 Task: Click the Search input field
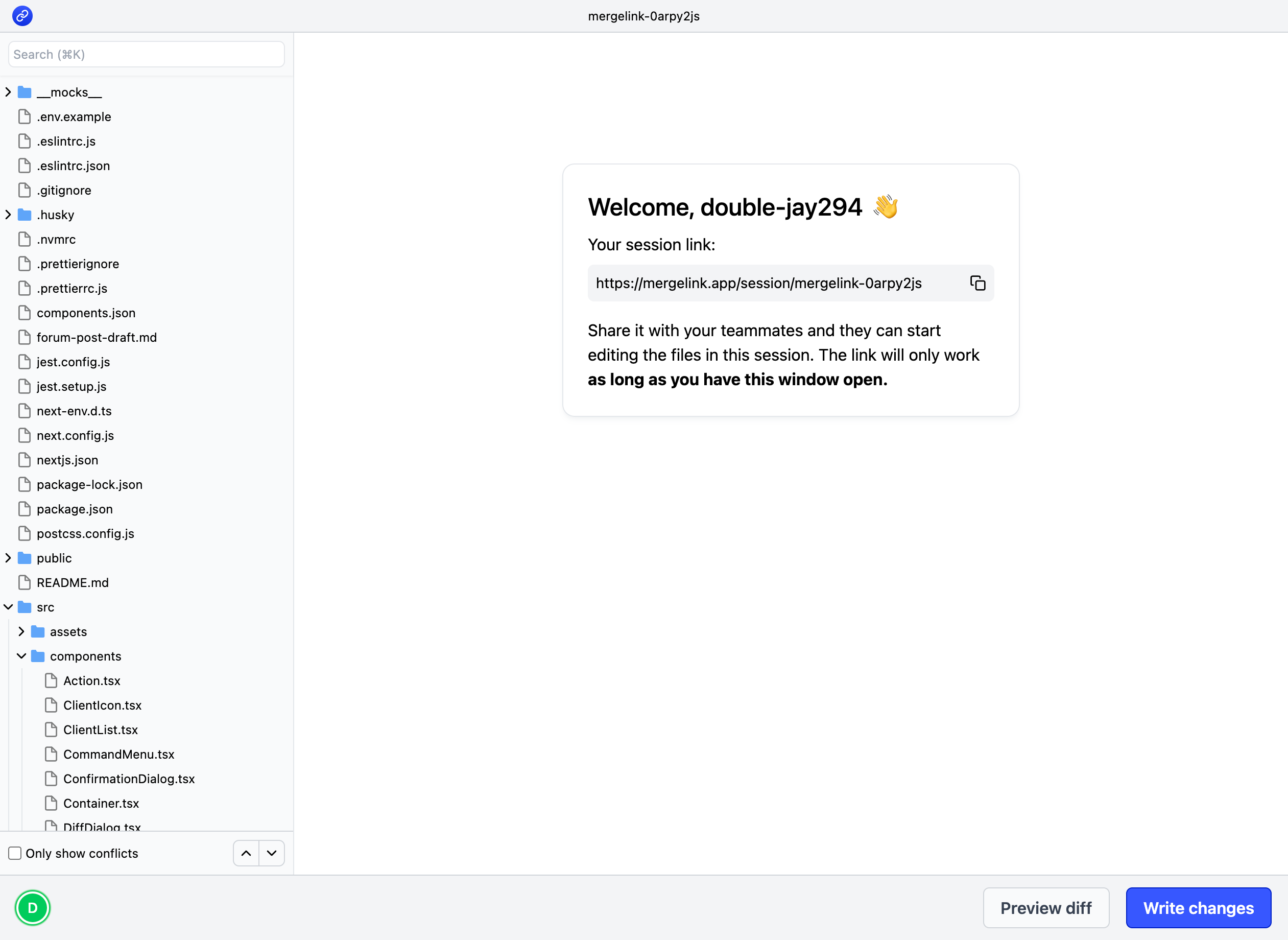tap(146, 55)
